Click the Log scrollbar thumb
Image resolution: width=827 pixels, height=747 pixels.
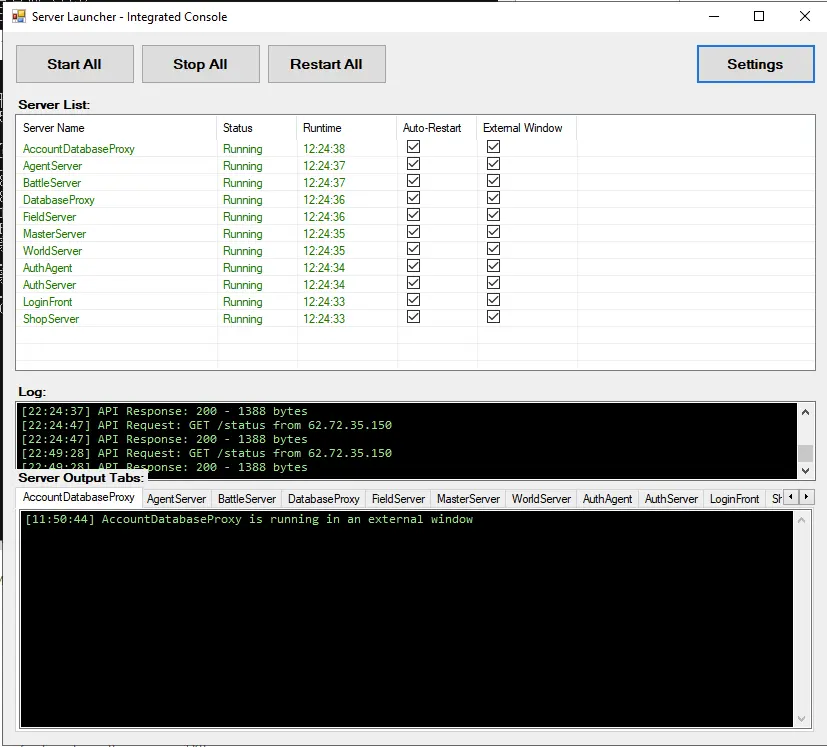(805, 453)
